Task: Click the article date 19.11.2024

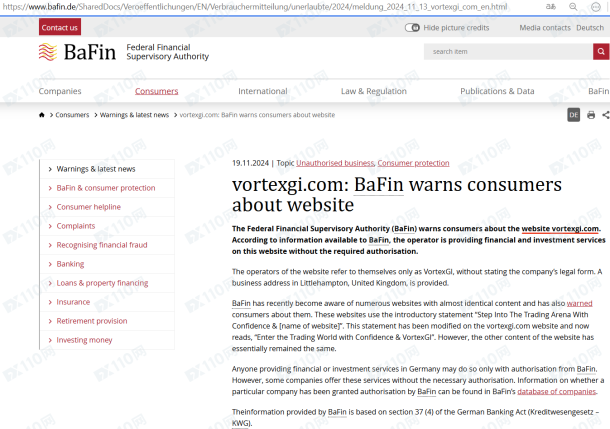Action: [250, 163]
